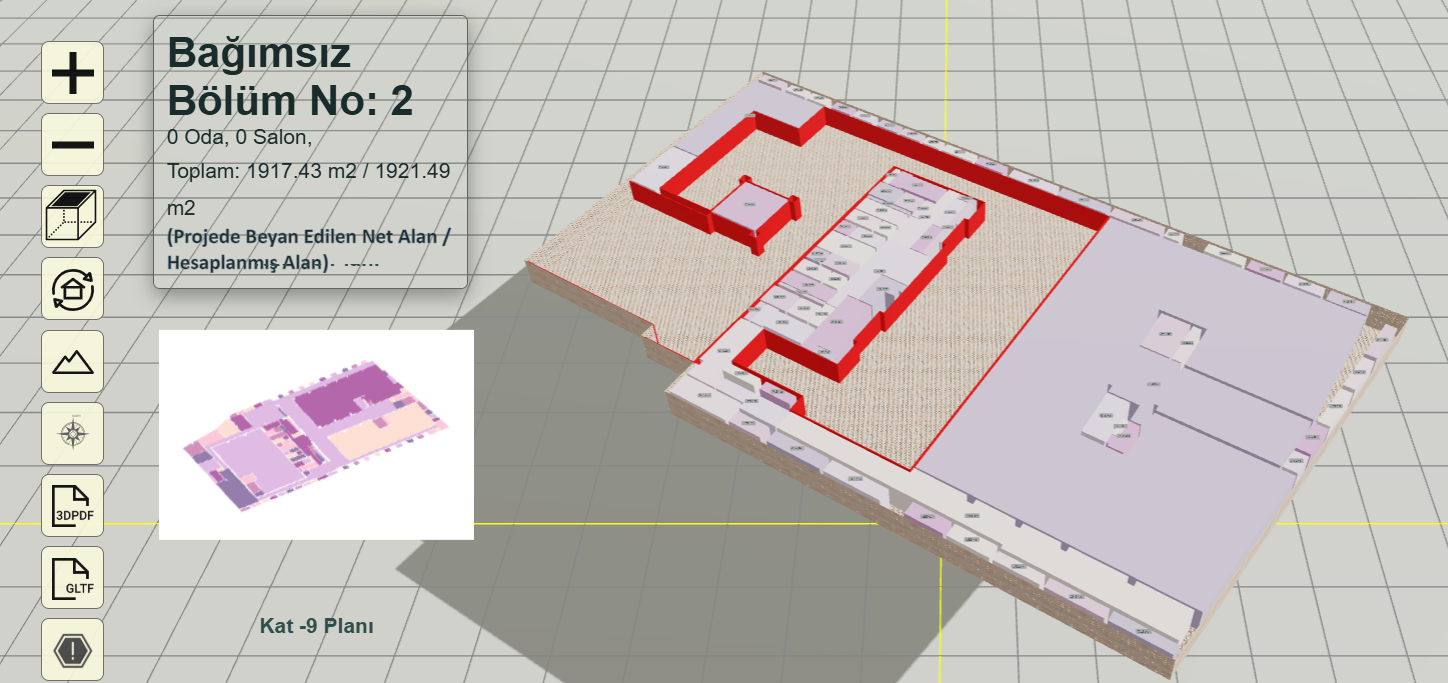Image resolution: width=1448 pixels, height=683 pixels.
Task: Click the compass orientation icon
Action: coord(72,433)
